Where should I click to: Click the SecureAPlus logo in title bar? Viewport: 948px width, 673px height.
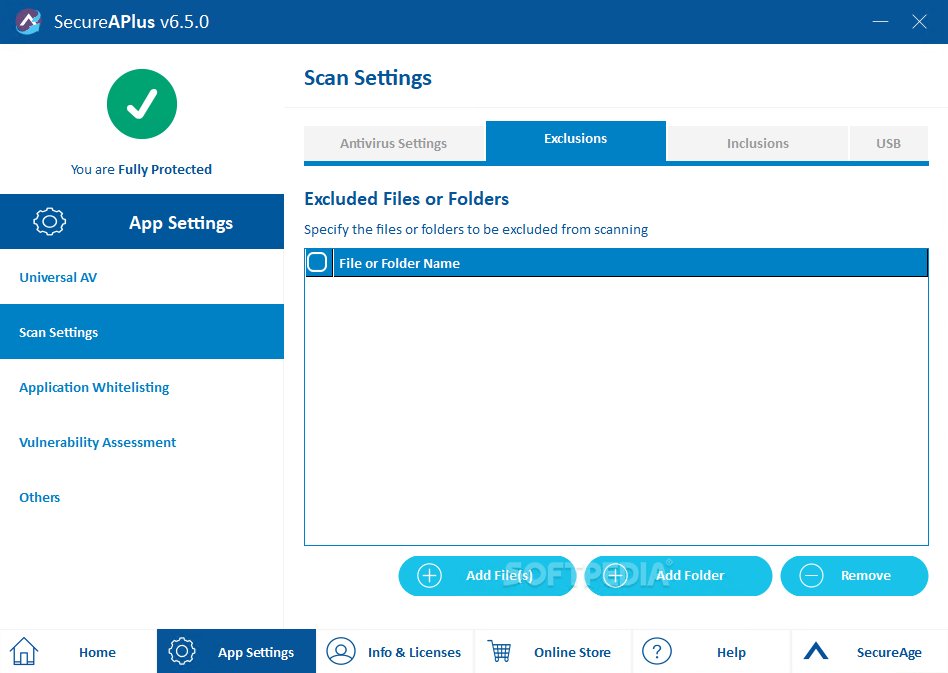pos(28,22)
